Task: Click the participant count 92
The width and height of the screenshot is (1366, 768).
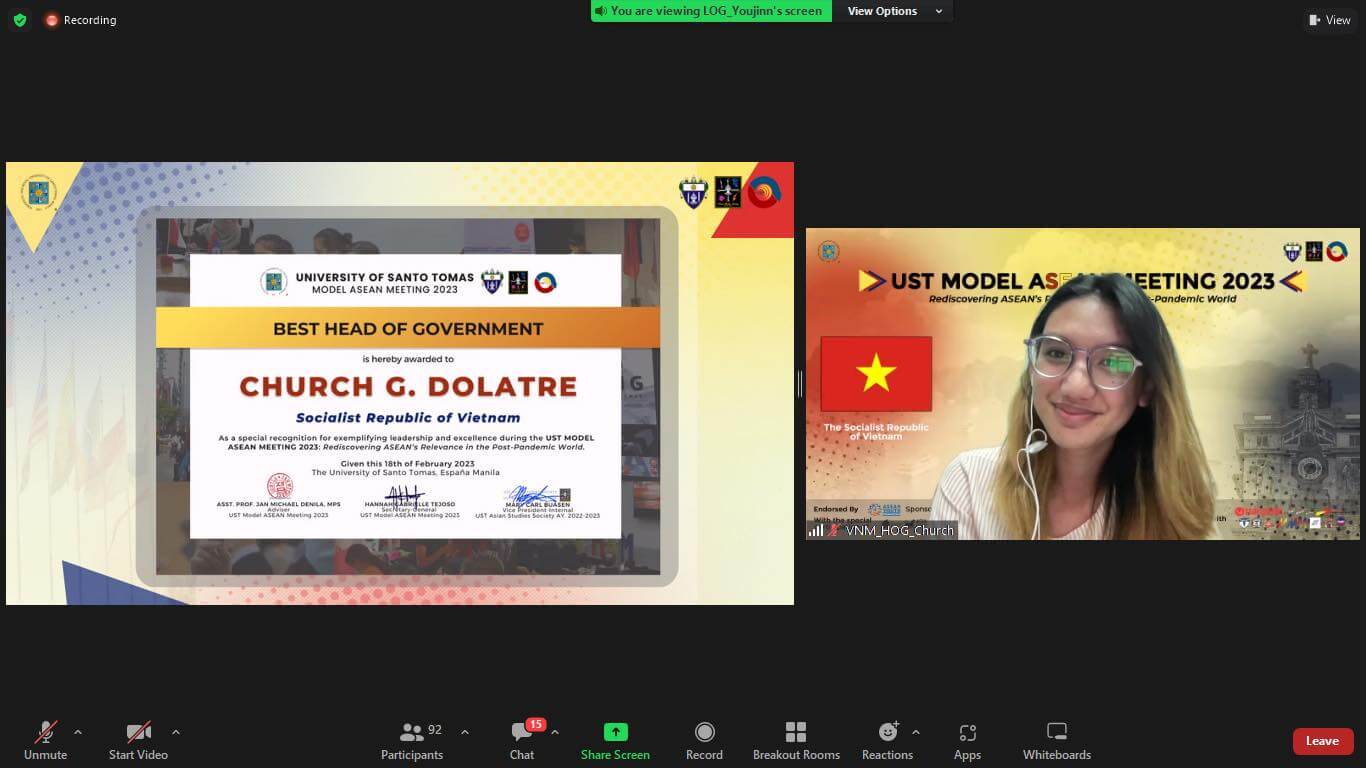Action: [435, 730]
